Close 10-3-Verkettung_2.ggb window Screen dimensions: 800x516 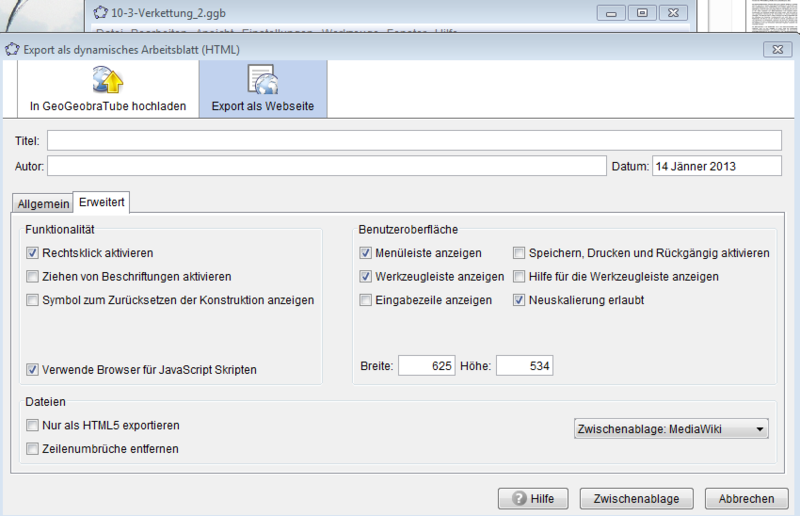[x=673, y=13]
